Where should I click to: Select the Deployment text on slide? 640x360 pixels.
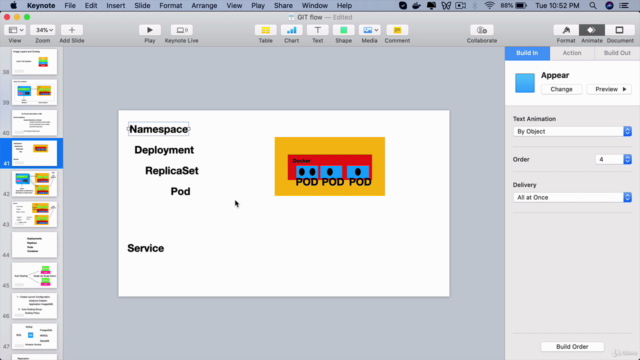164,150
